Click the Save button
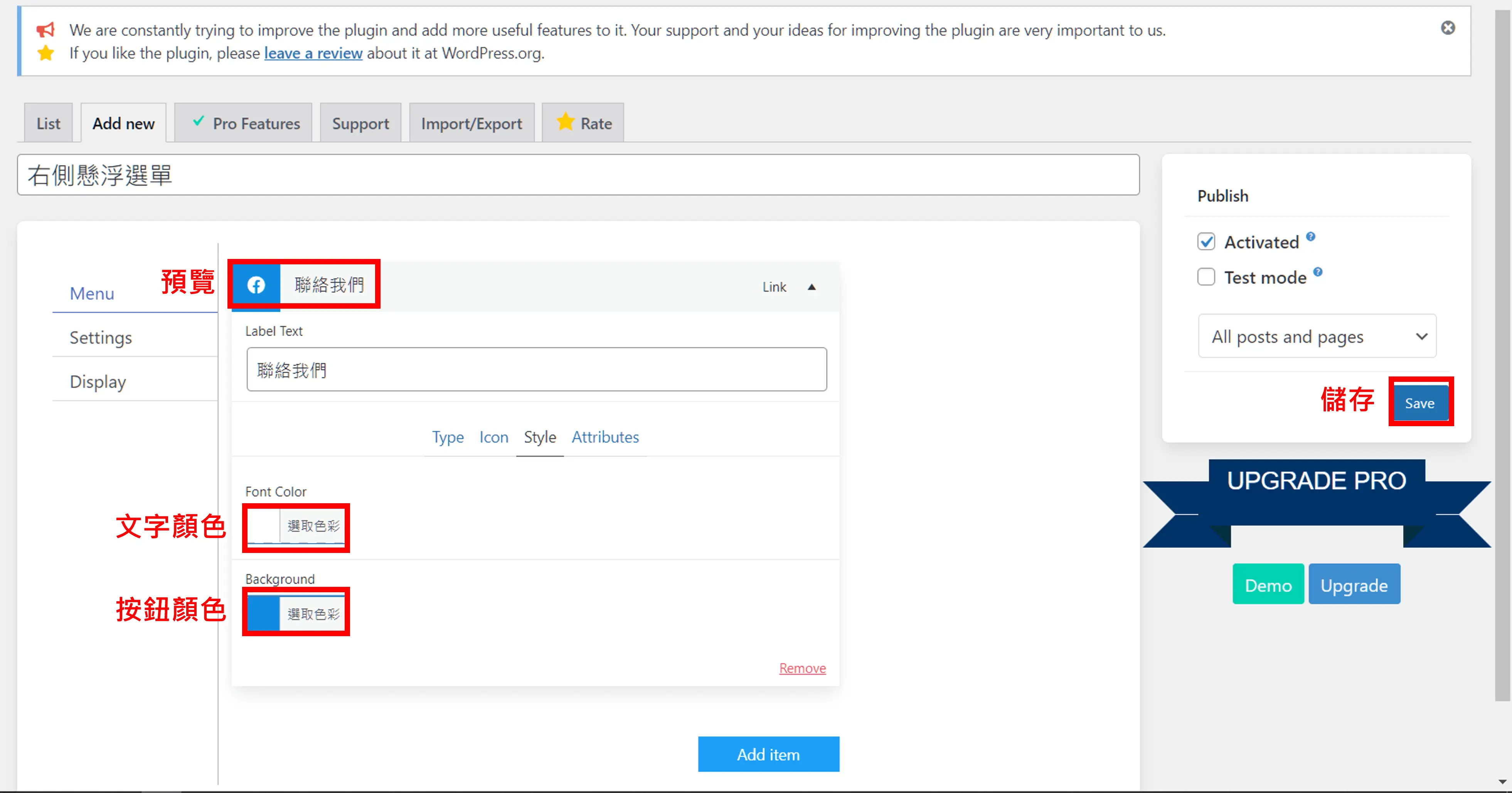1512x793 pixels. 1419,403
